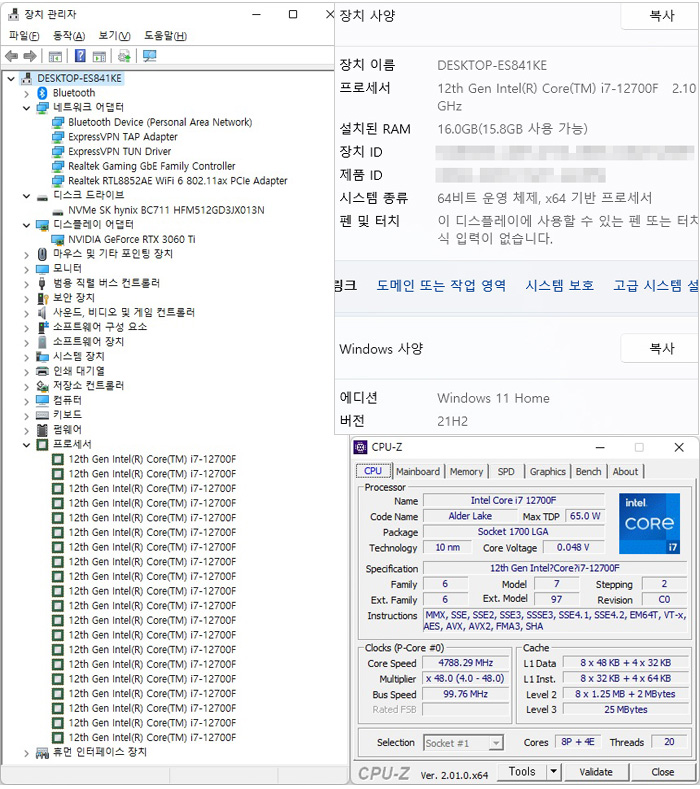Click the 펌웨어 category icon
This screenshot has width=700, height=789.
(42, 430)
